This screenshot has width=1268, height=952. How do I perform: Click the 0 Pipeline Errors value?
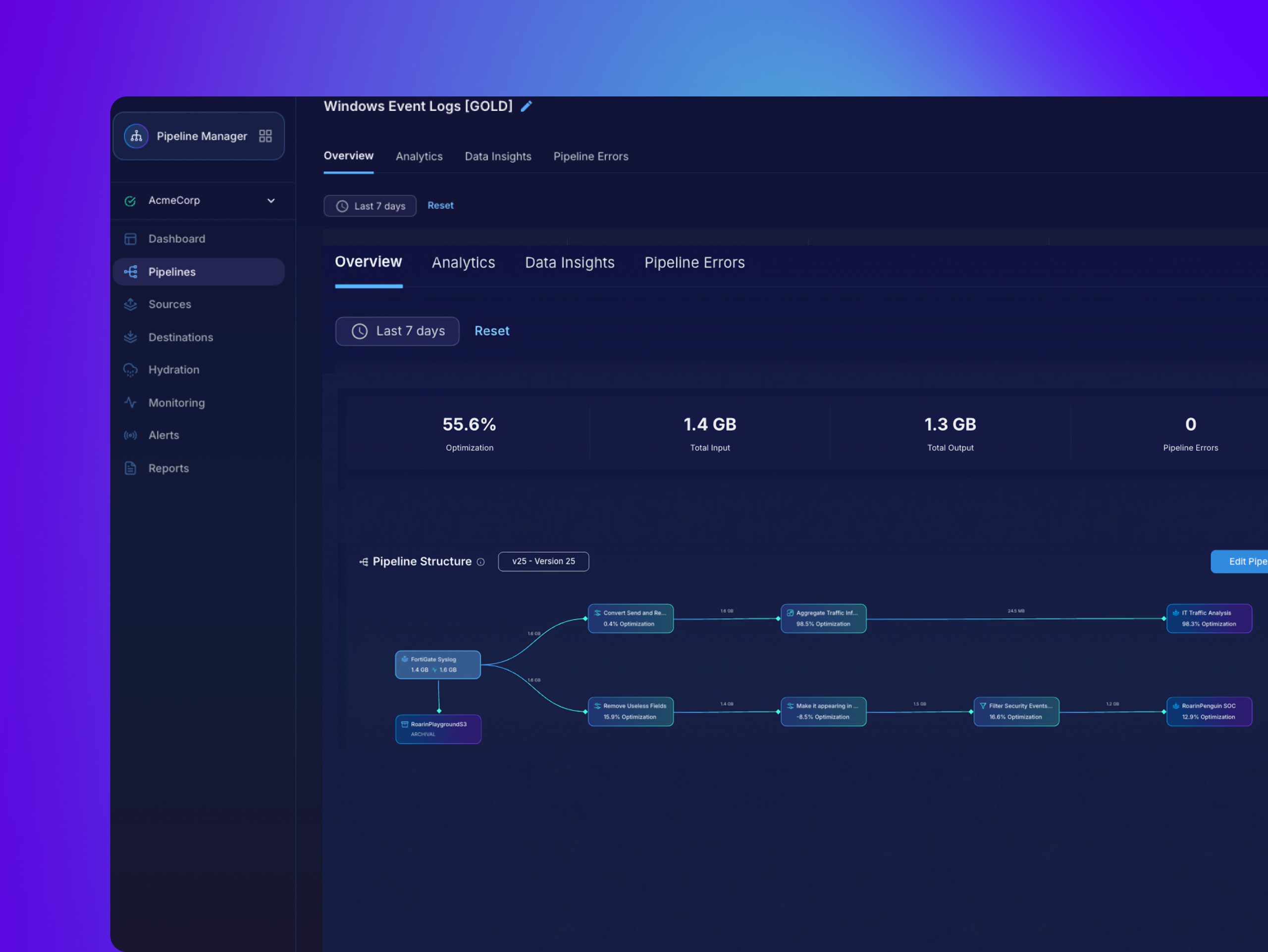click(x=1191, y=424)
